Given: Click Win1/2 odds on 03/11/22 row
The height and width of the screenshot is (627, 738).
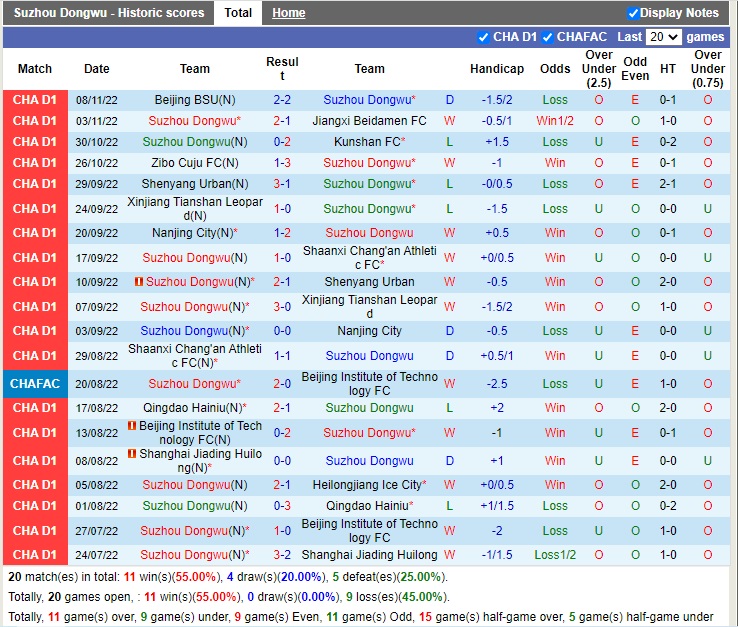Looking at the screenshot, I should click(555, 121).
